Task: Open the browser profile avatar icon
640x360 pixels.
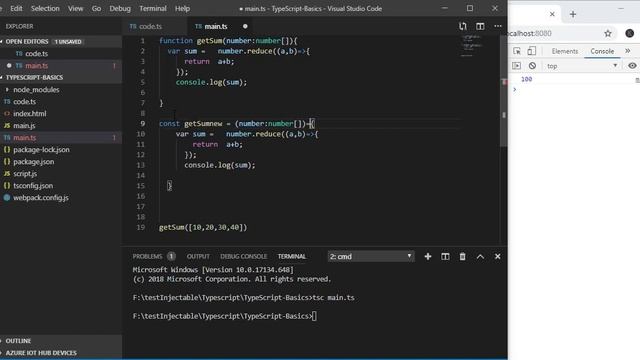Action: click(x=629, y=33)
